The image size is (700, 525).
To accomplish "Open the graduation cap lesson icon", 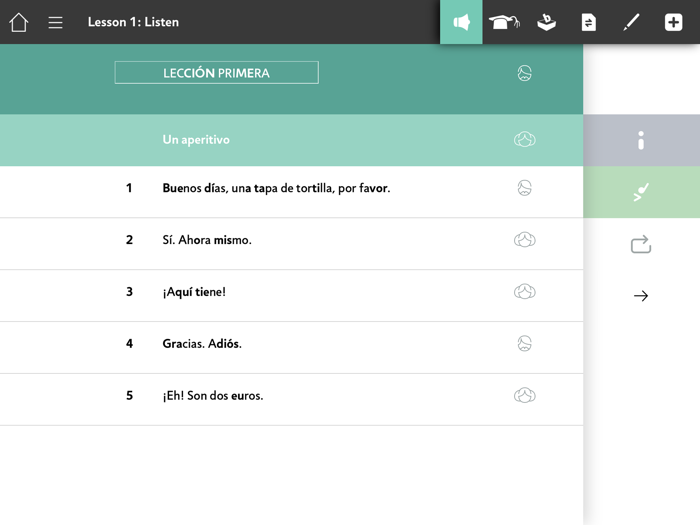I will pos(504,22).
